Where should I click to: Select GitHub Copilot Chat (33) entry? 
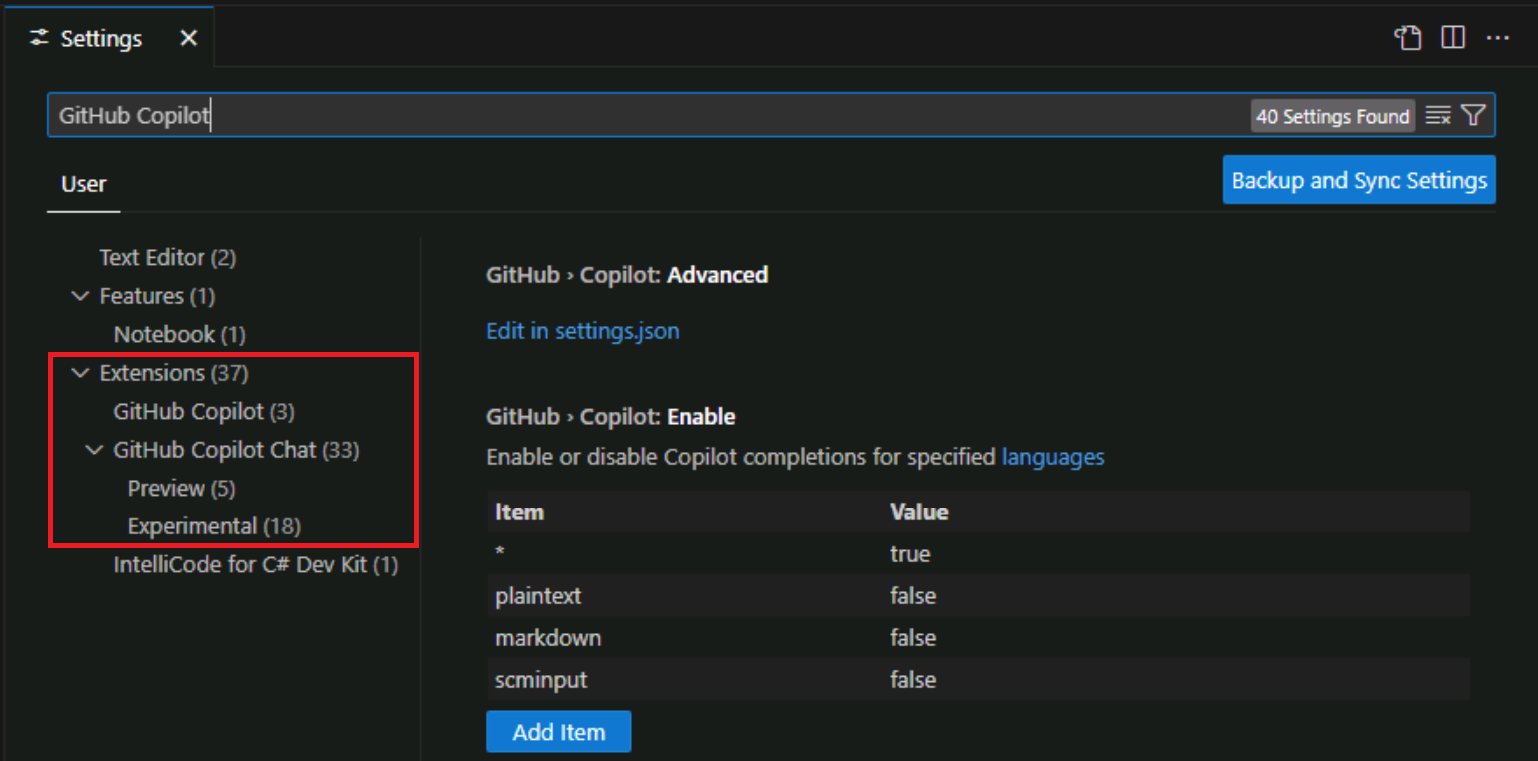point(236,450)
